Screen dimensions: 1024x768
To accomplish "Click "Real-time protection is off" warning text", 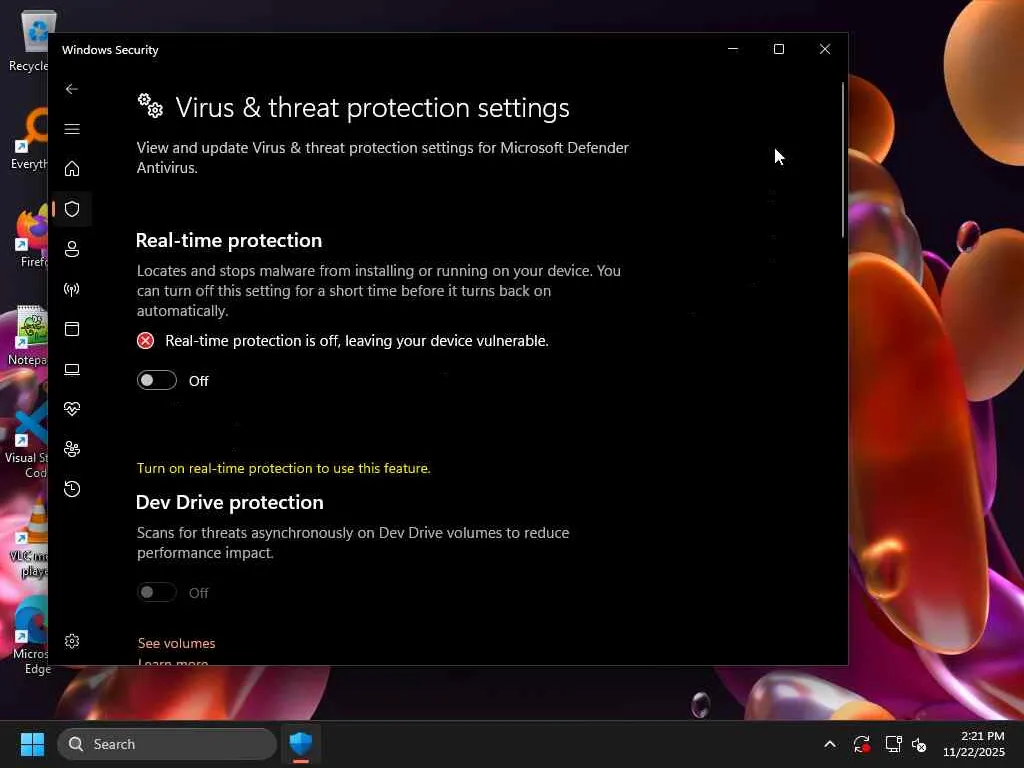I will [357, 341].
